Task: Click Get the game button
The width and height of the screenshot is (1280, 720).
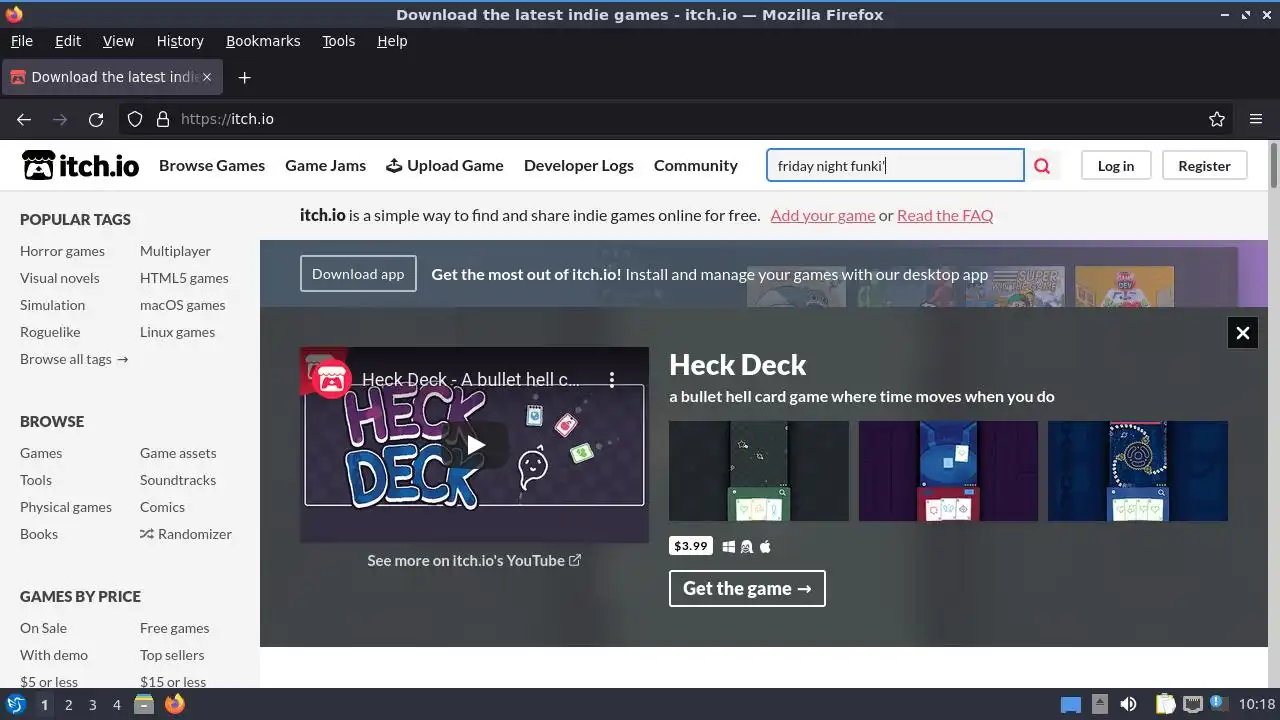Action: (x=747, y=588)
